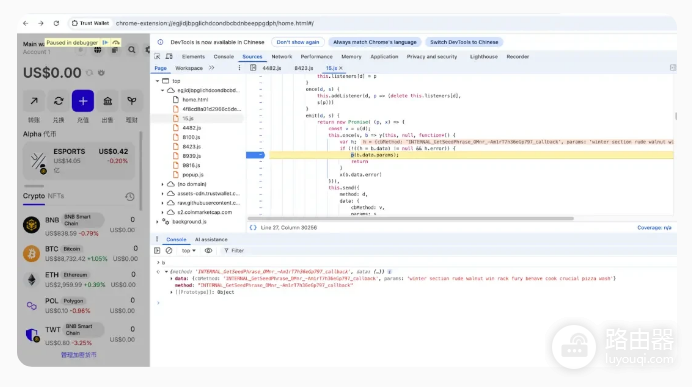Toggle the file navigator sidebar icon
Viewport: 692px width, 387px height.
[x=253, y=68]
